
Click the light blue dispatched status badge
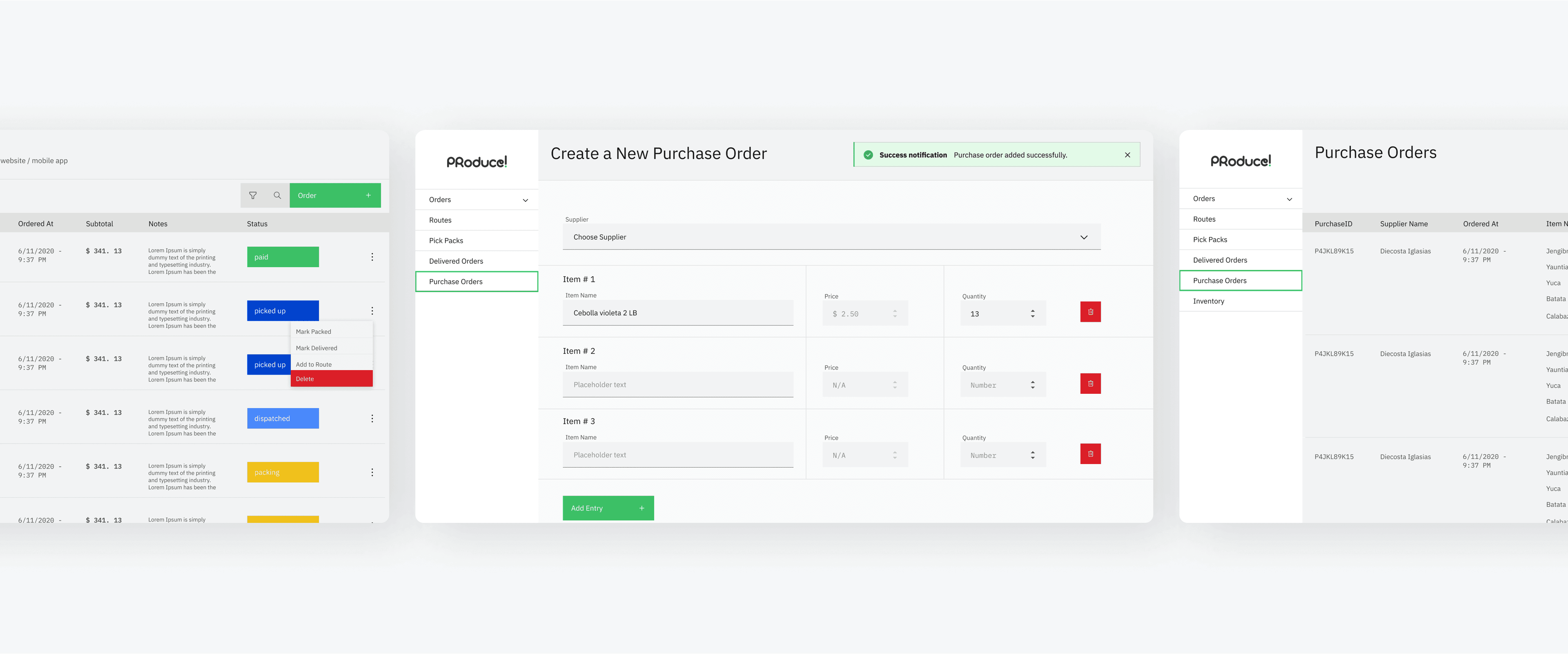tap(283, 418)
